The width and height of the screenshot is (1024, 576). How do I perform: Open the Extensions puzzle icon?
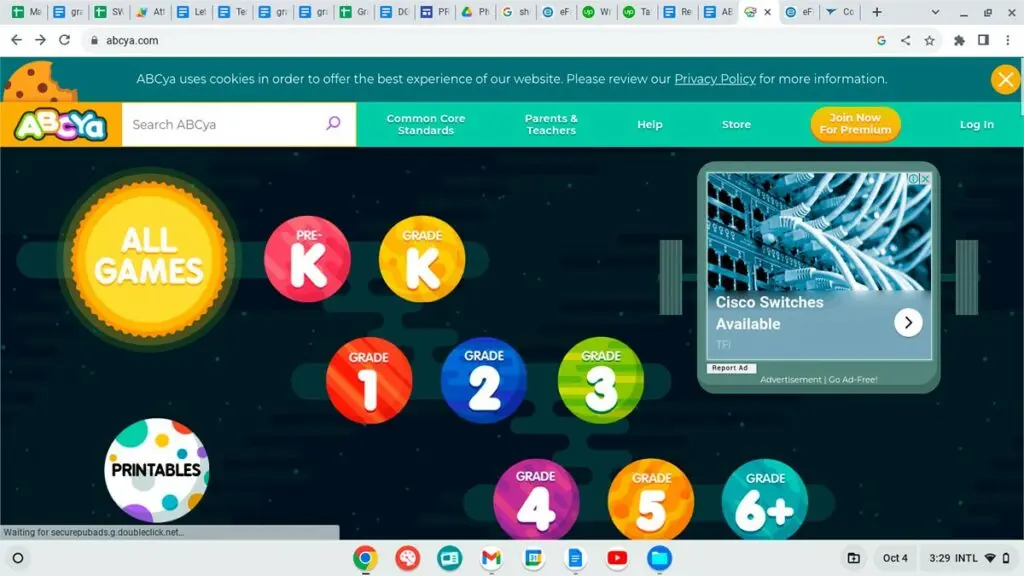click(959, 40)
